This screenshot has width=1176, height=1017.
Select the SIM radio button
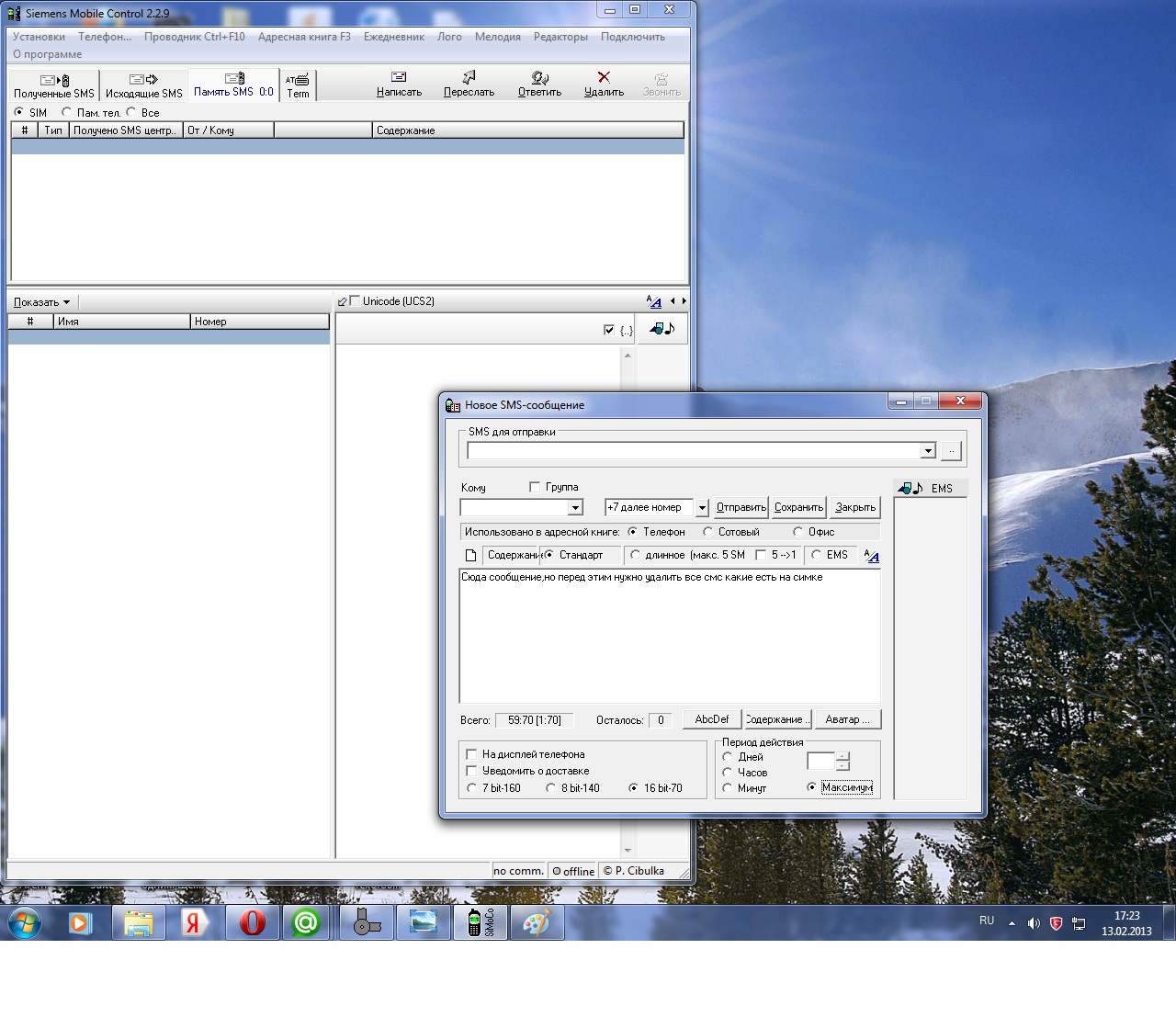[19, 112]
